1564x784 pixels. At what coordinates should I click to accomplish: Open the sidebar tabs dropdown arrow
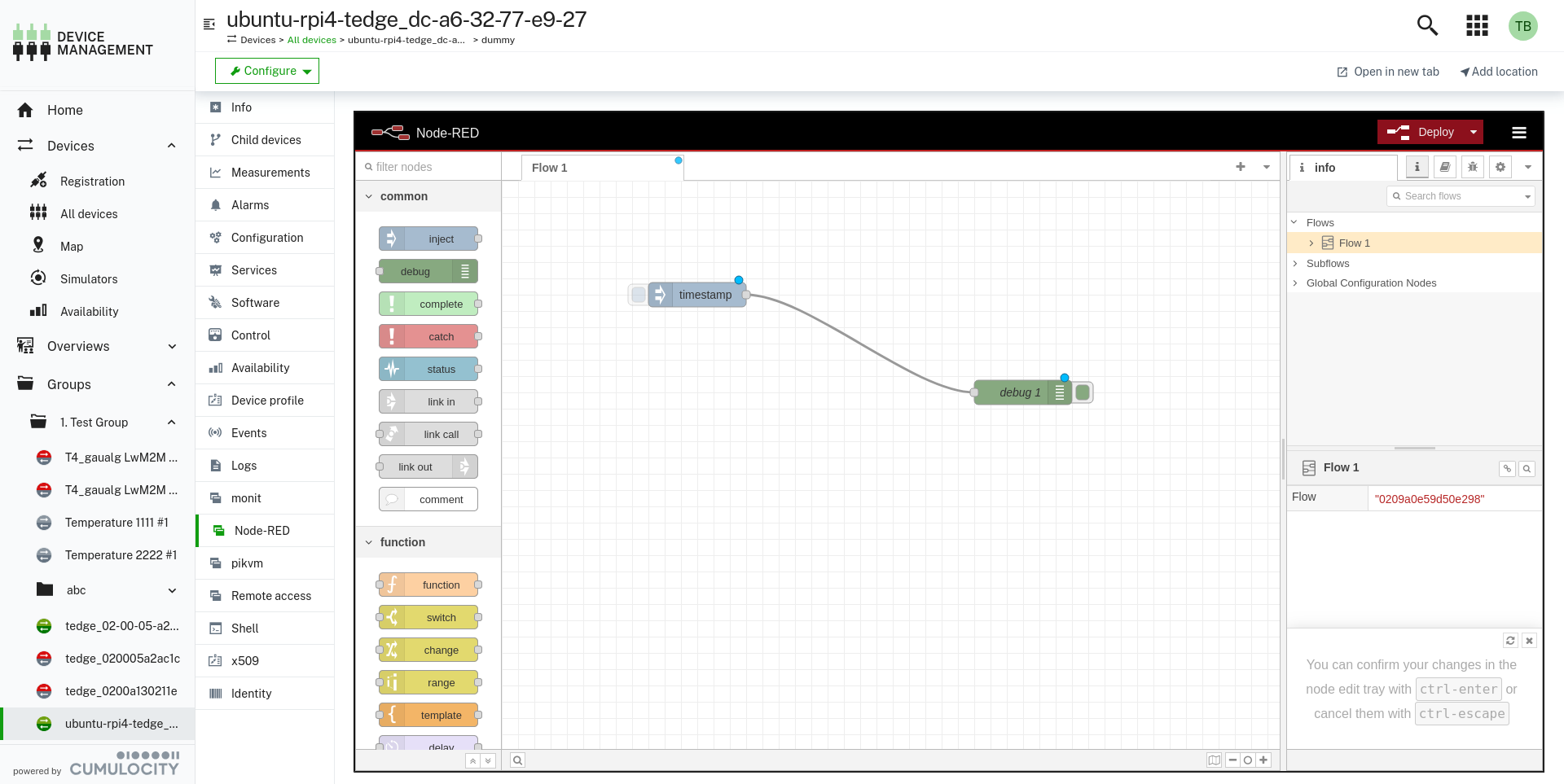(x=1528, y=167)
